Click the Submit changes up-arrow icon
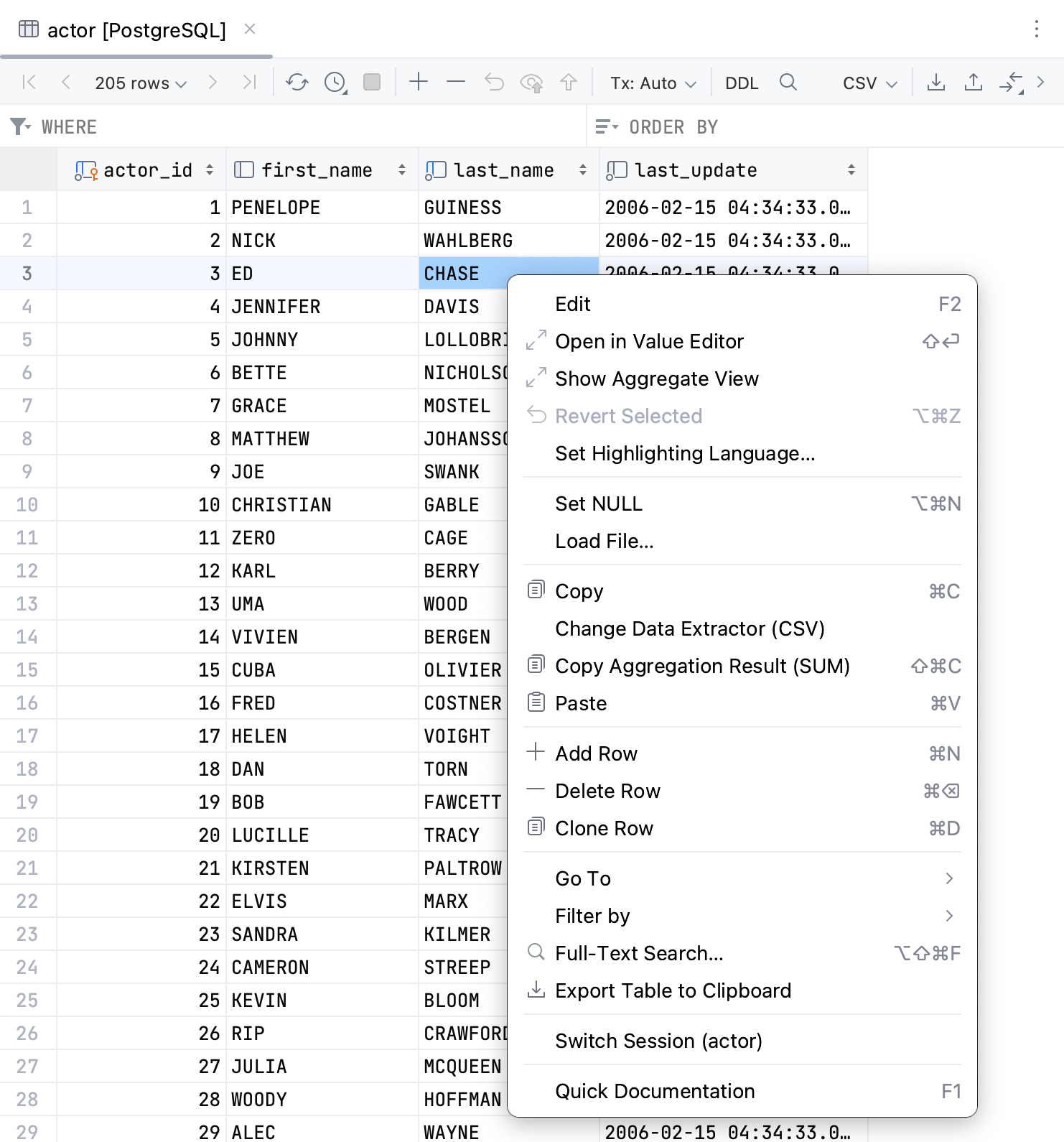Viewport: 1064px width, 1142px height. click(x=569, y=83)
